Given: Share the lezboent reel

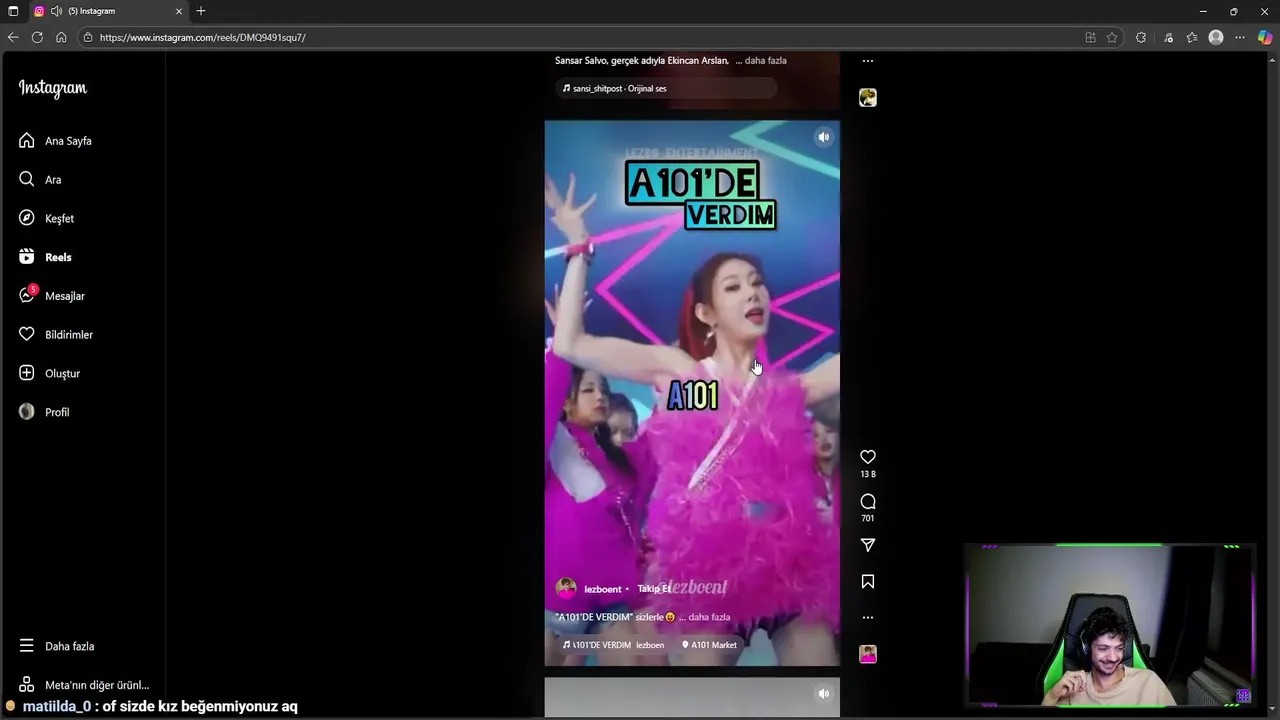Looking at the screenshot, I should pos(868,545).
